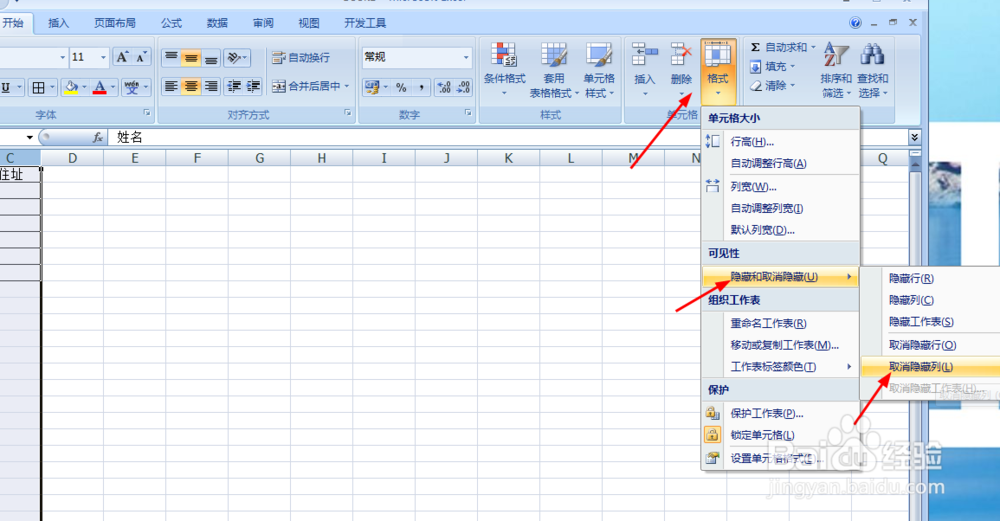Click the Decrease Font Size icon
Viewport: 1000px width, 521px height.
141,57
